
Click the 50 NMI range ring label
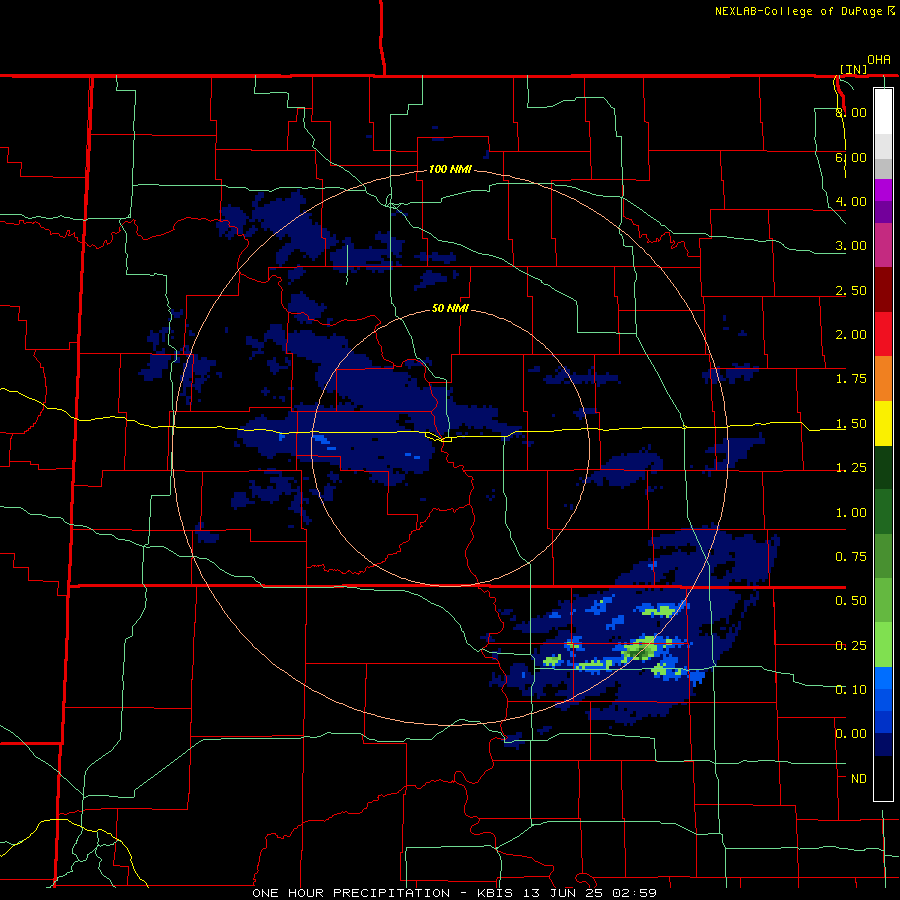click(x=450, y=308)
